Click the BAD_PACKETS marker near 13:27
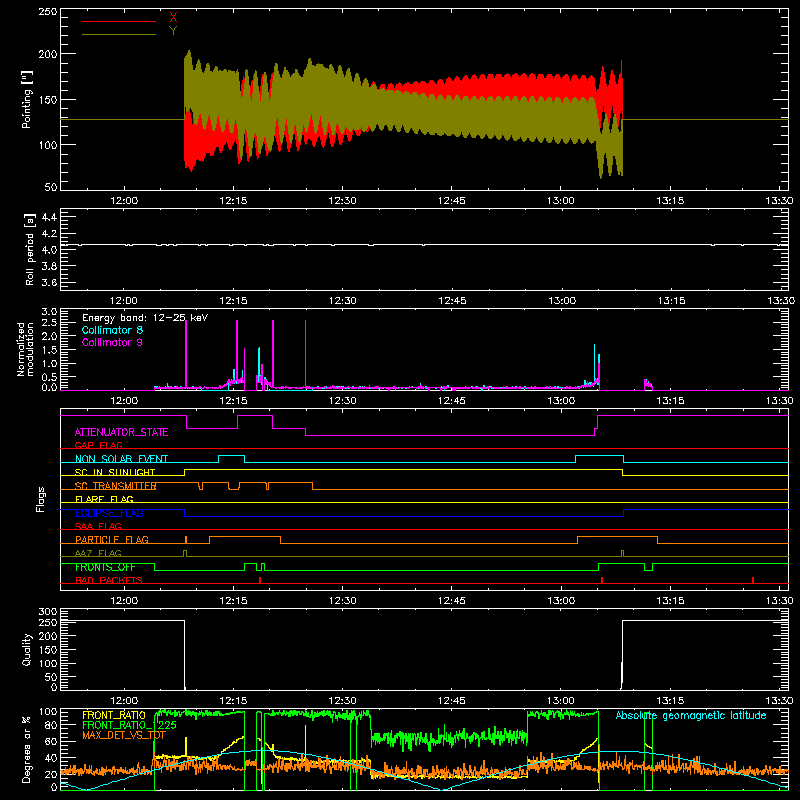800x800 pixels. (753, 580)
